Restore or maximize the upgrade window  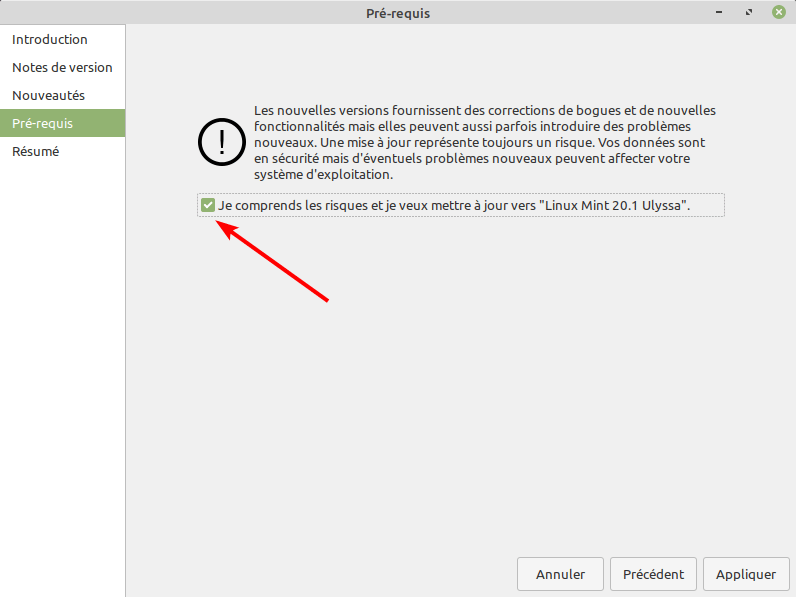748,13
